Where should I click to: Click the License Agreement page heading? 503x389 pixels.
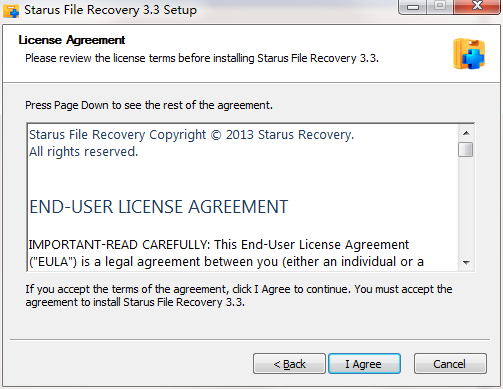coord(72,40)
